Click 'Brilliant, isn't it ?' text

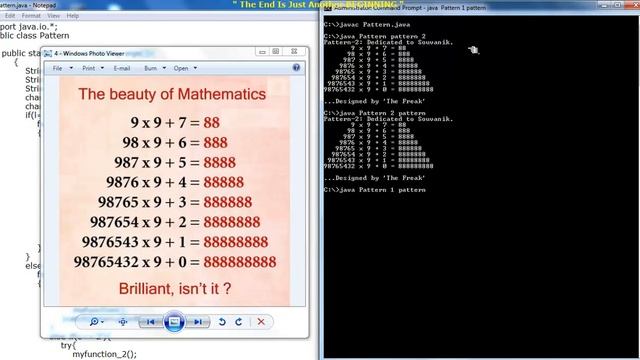(175, 289)
